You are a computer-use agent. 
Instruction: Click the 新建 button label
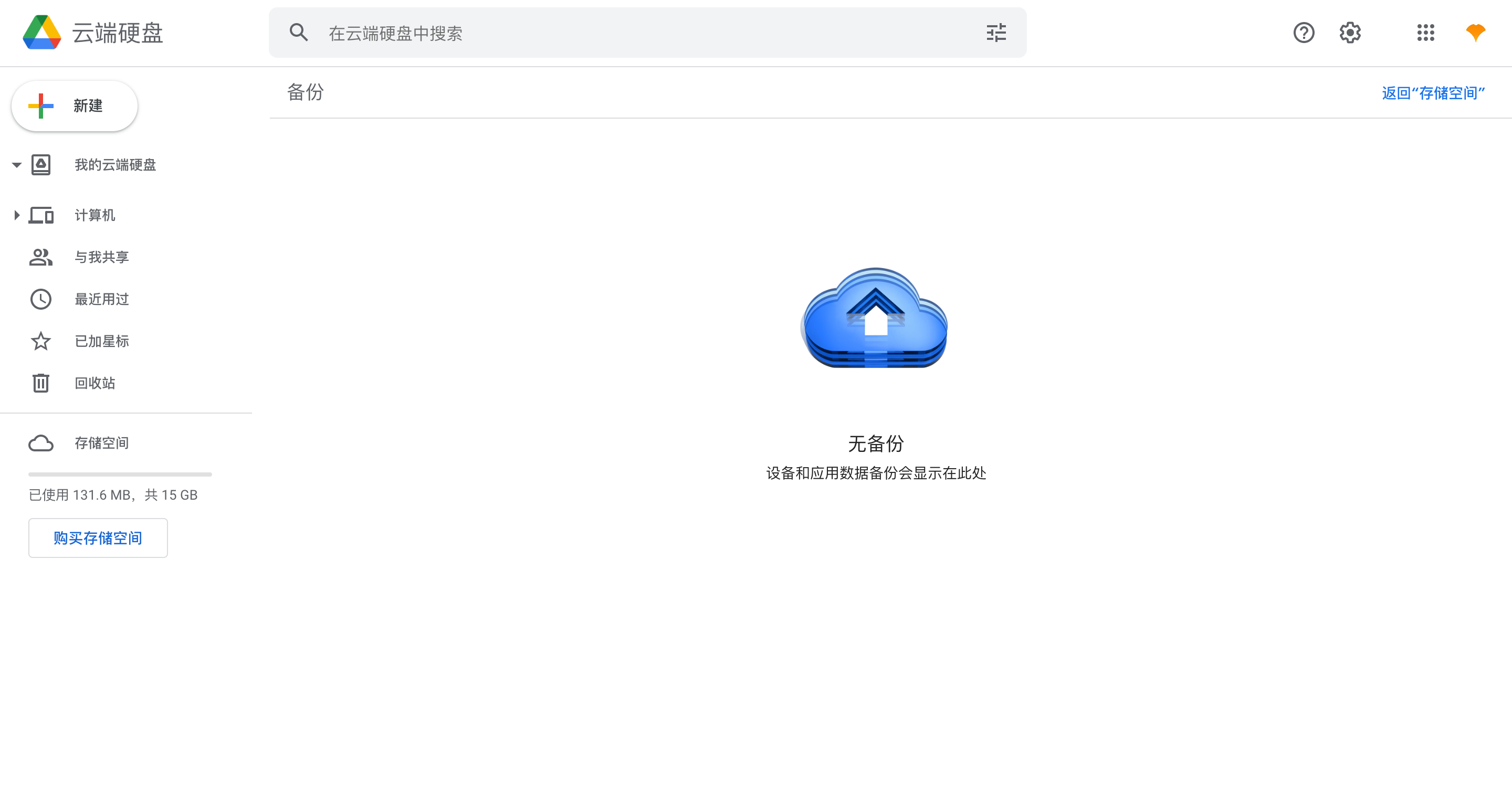[88, 105]
